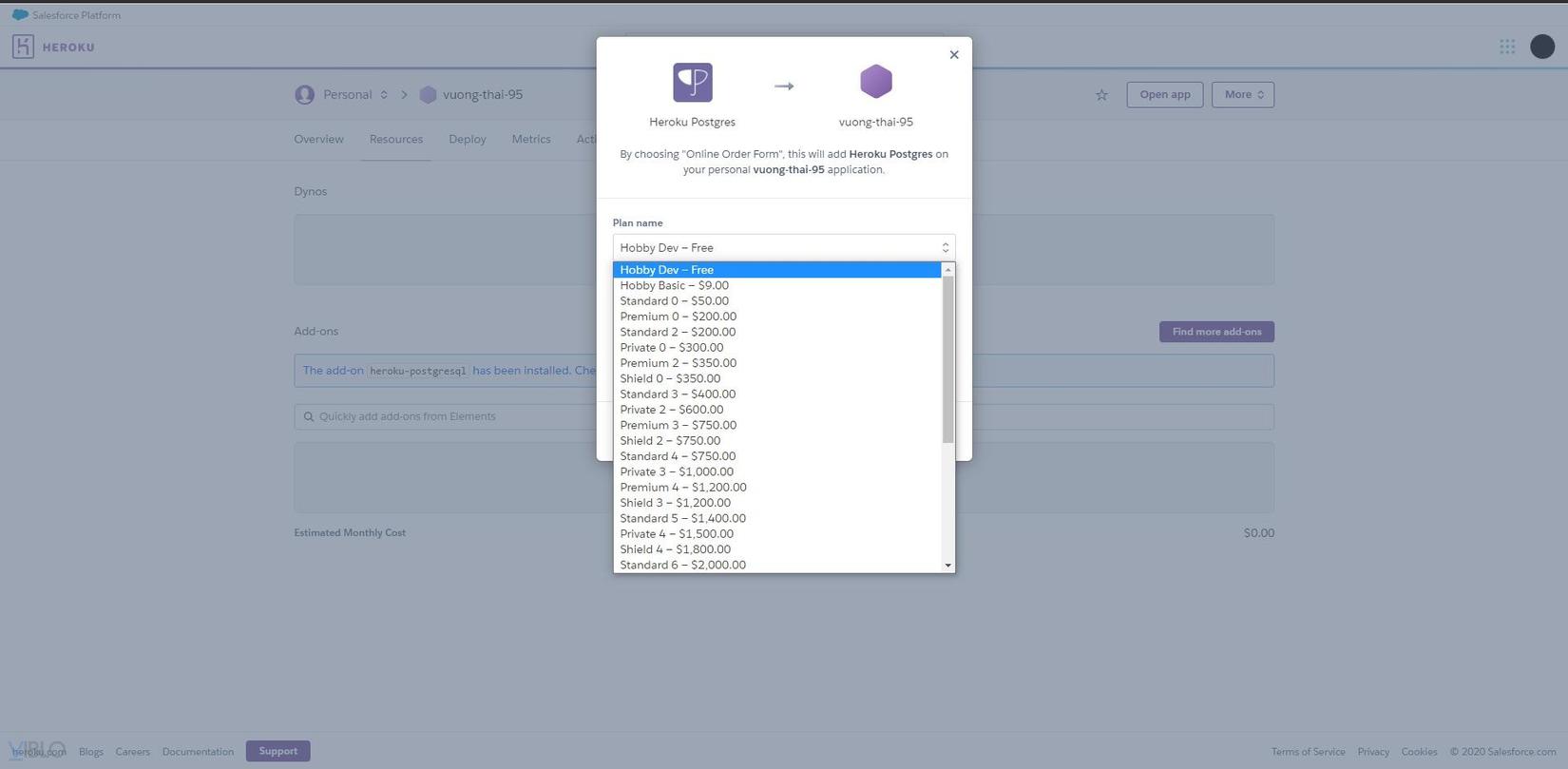The height and width of the screenshot is (769, 1568).
Task: Focus the Quickly add add-ons search field
Action: click(784, 416)
